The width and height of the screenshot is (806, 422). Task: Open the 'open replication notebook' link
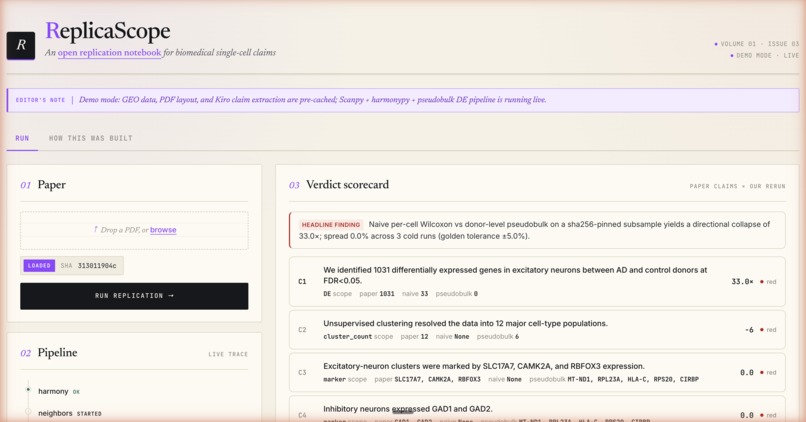pyautogui.click(x=109, y=52)
